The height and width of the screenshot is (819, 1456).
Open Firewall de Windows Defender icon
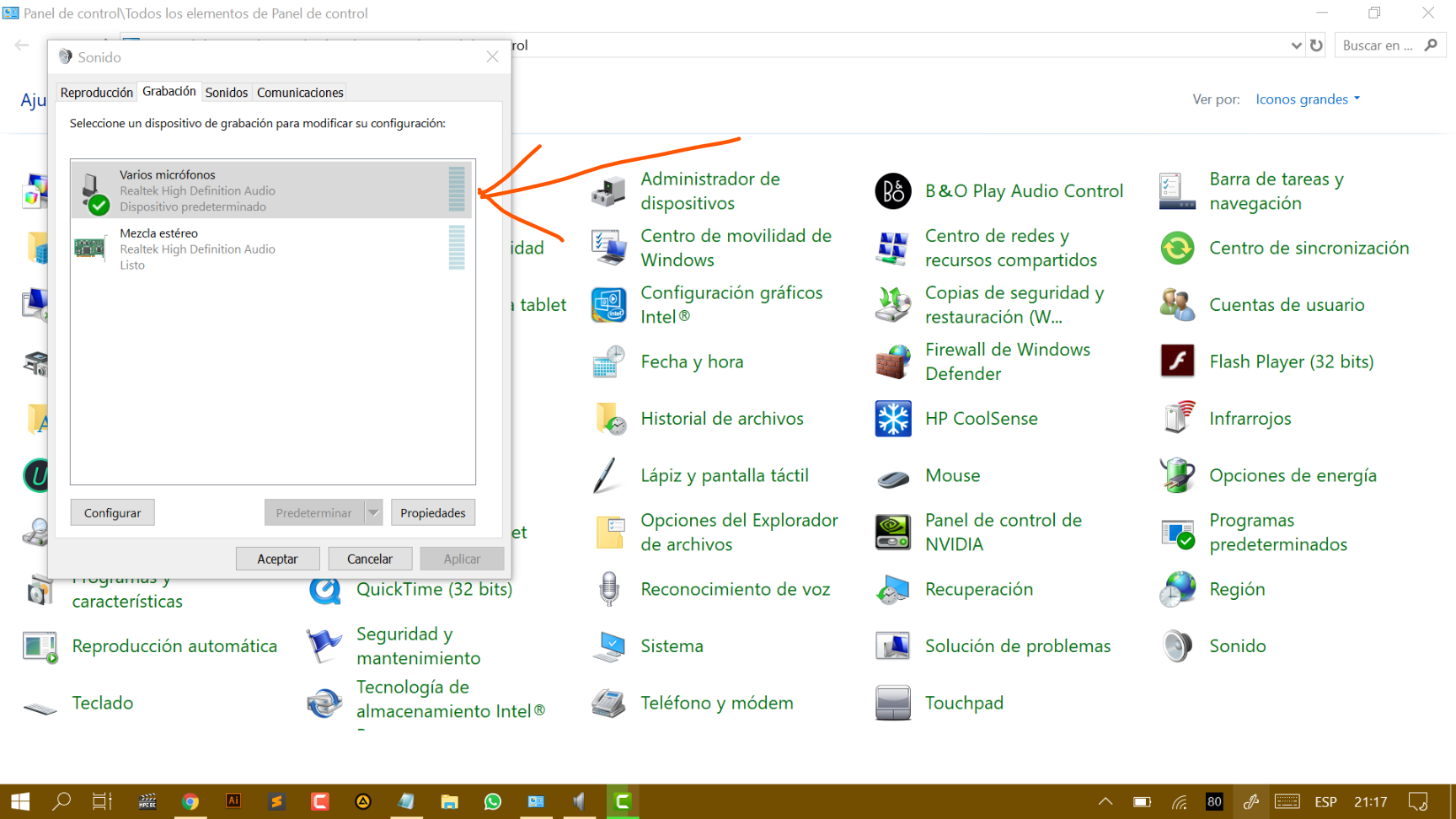(892, 361)
